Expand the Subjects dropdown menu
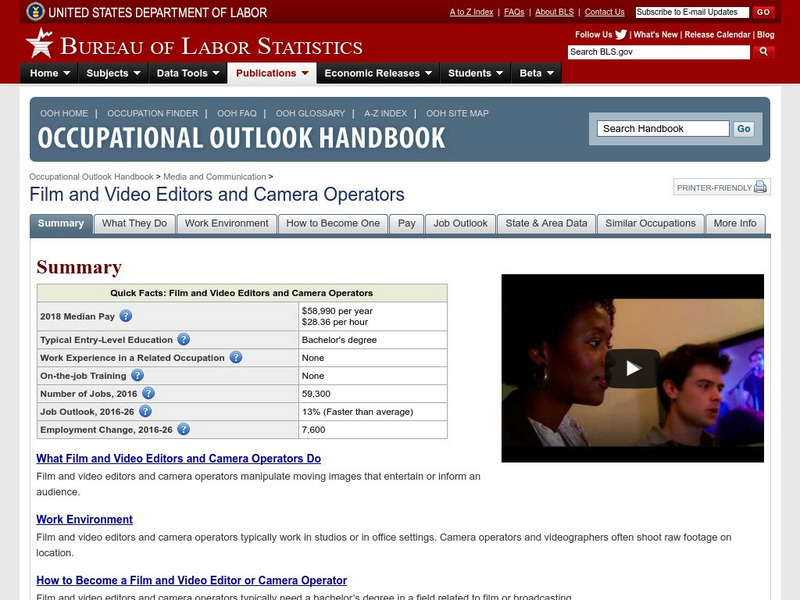 click(x=113, y=73)
